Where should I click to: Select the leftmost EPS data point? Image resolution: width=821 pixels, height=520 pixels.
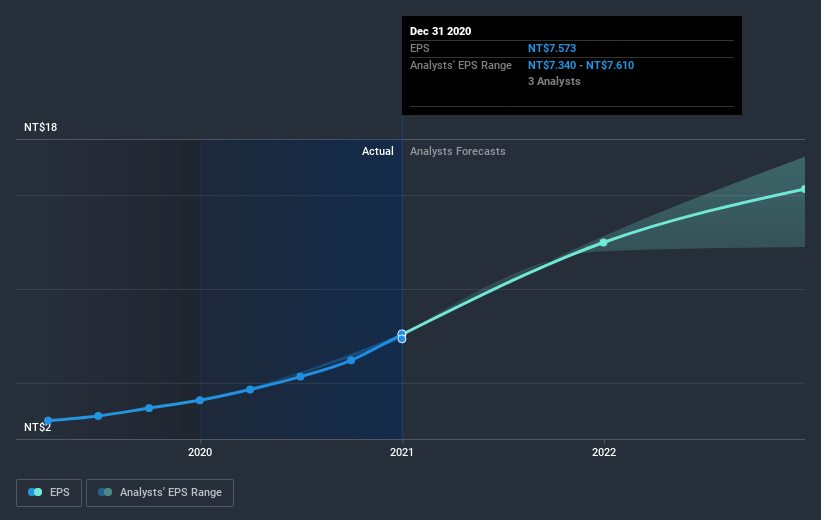(x=48, y=421)
